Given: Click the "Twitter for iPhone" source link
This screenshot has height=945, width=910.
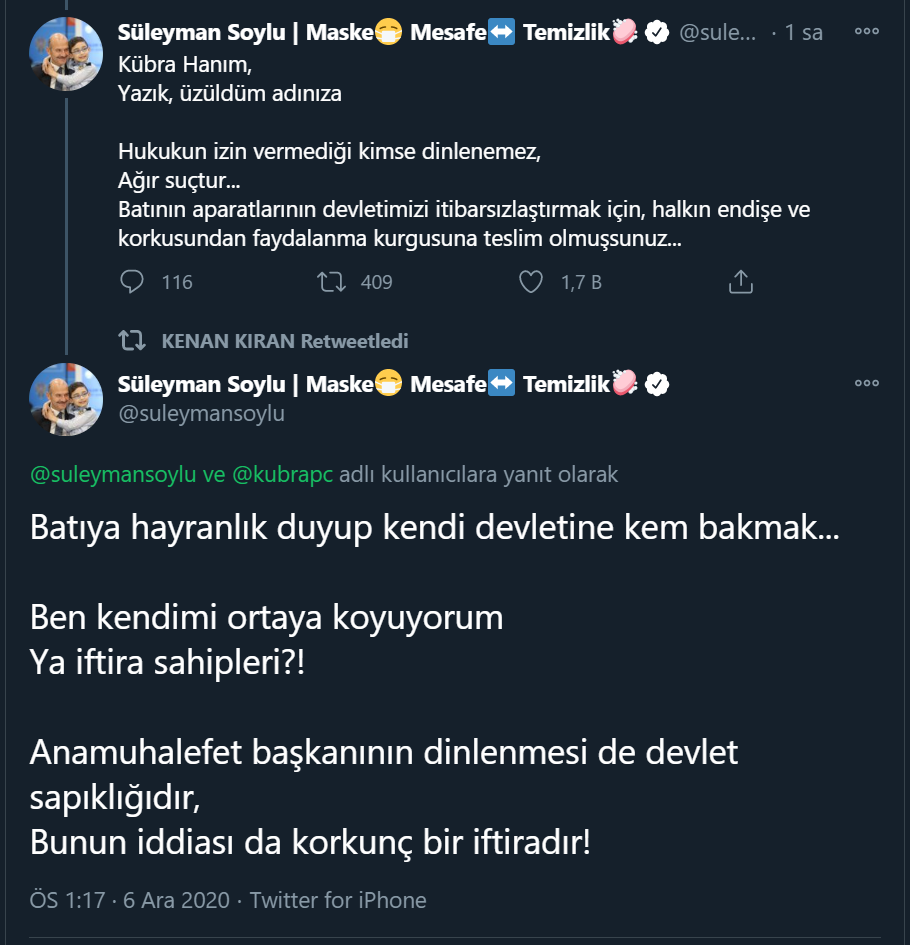Looking at the screenshot, I should coord(338,900).
